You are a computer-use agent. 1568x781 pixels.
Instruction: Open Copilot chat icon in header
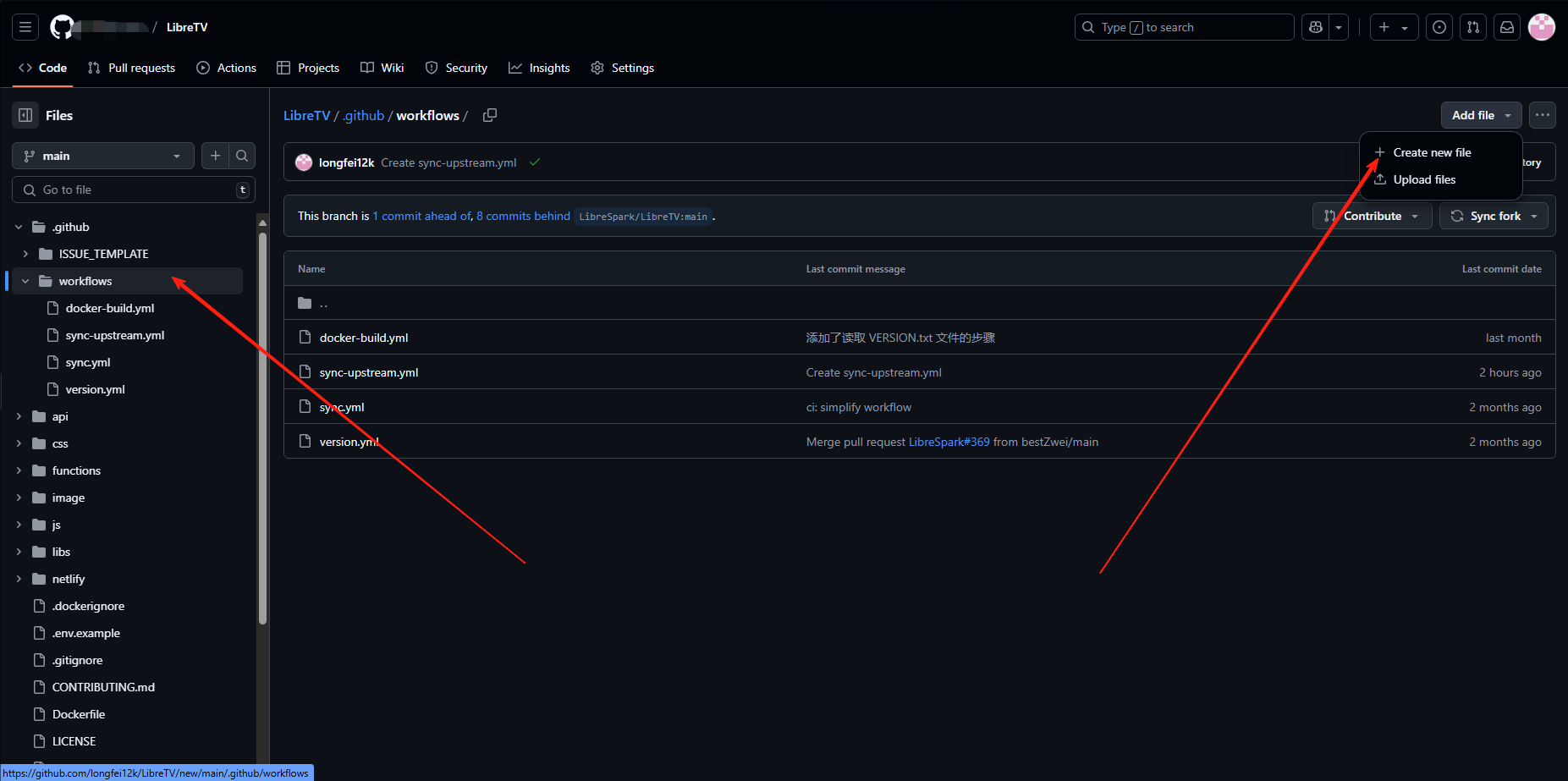(x=1316, y=27)
